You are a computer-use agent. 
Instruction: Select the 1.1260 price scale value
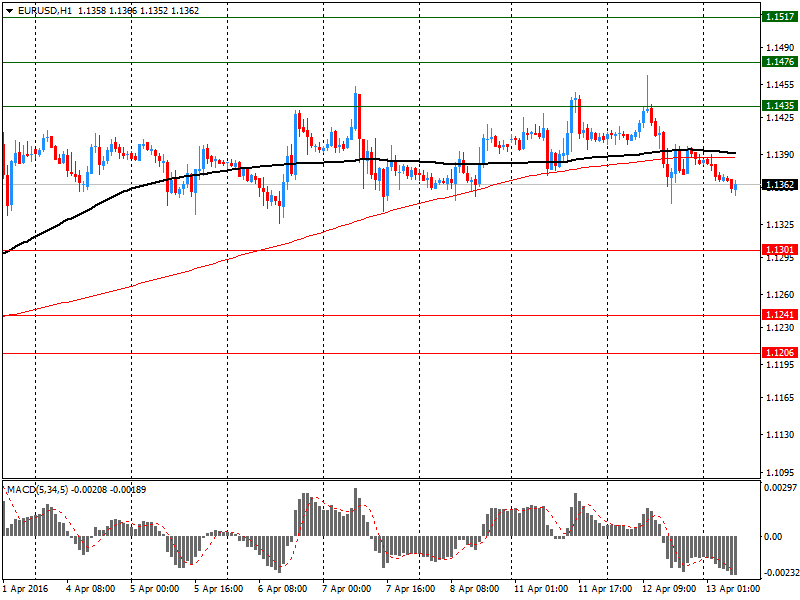point(780,294)
